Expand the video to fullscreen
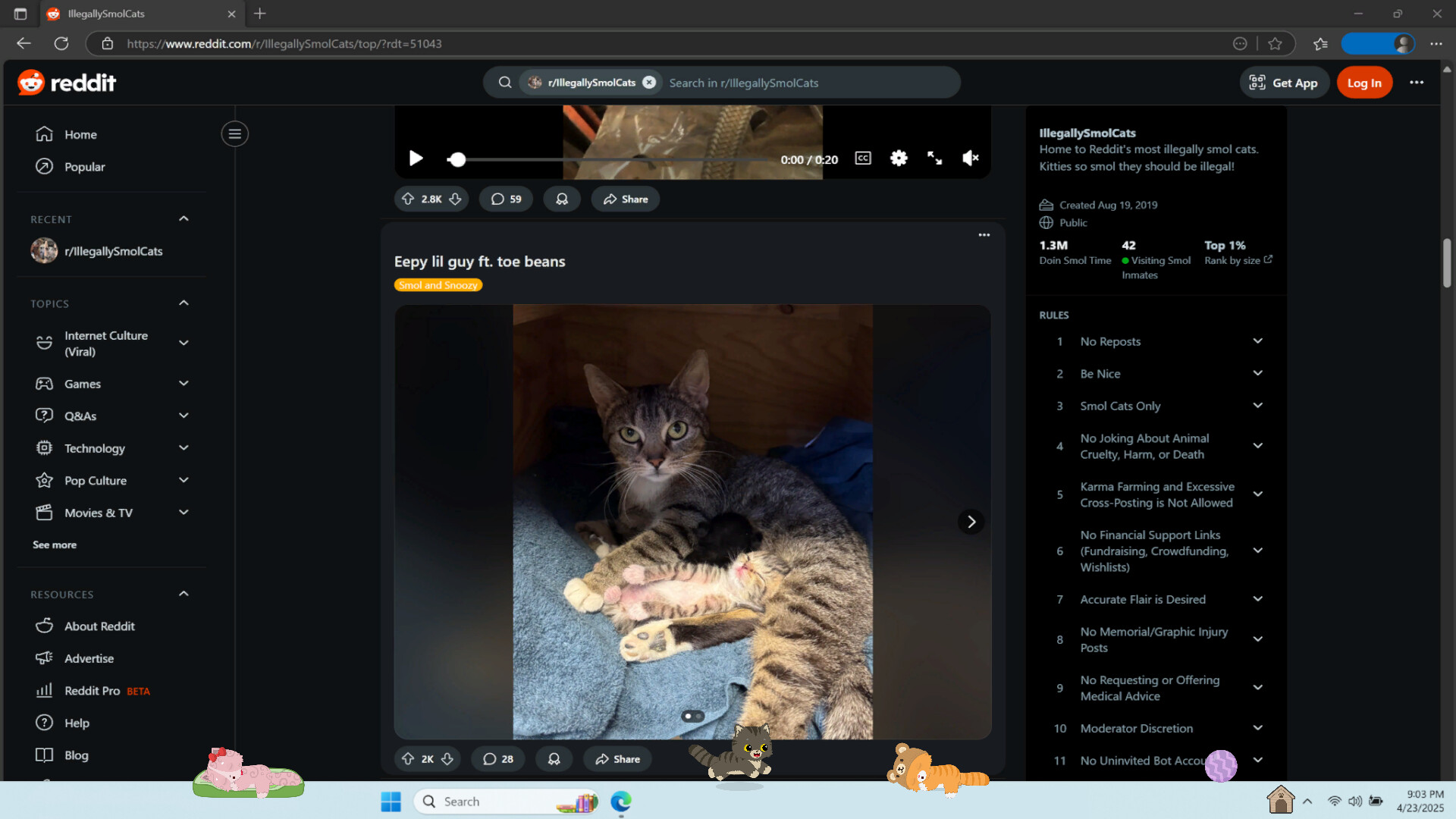Image resolution: width=1456 pixels, height=819 pixels. 934,158
